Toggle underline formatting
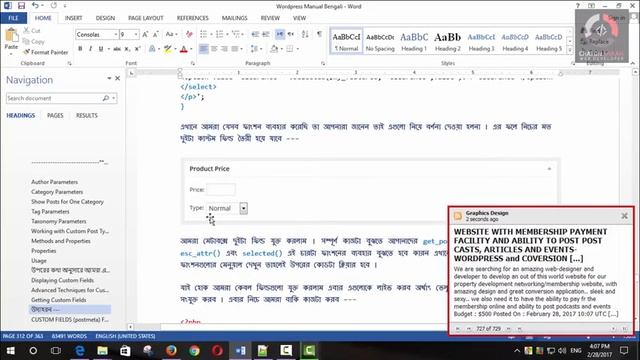The width and height of the screenshot is (640, 360). [100, 49]
